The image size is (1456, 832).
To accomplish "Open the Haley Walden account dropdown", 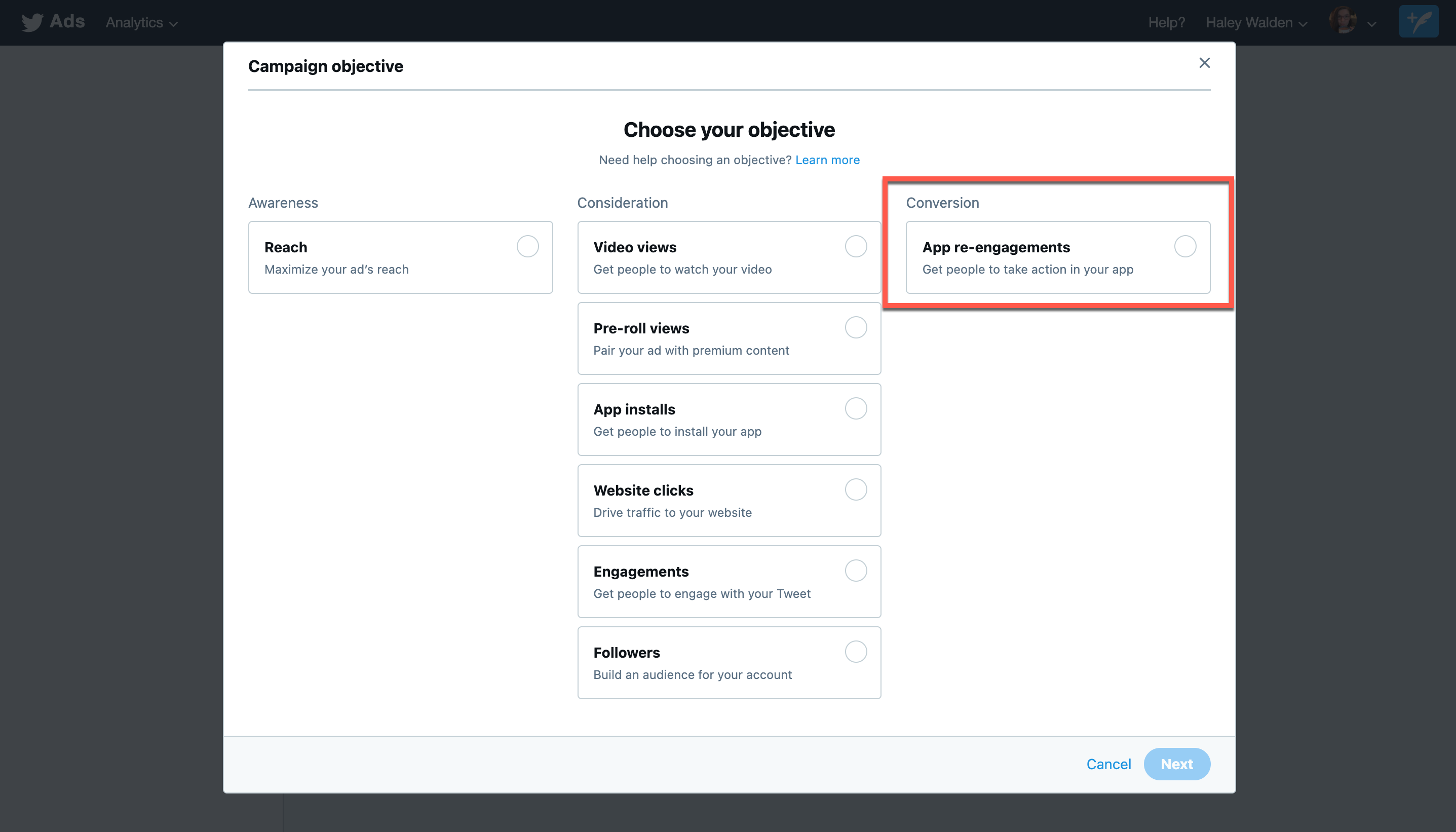I will [x=1256, y=23].
